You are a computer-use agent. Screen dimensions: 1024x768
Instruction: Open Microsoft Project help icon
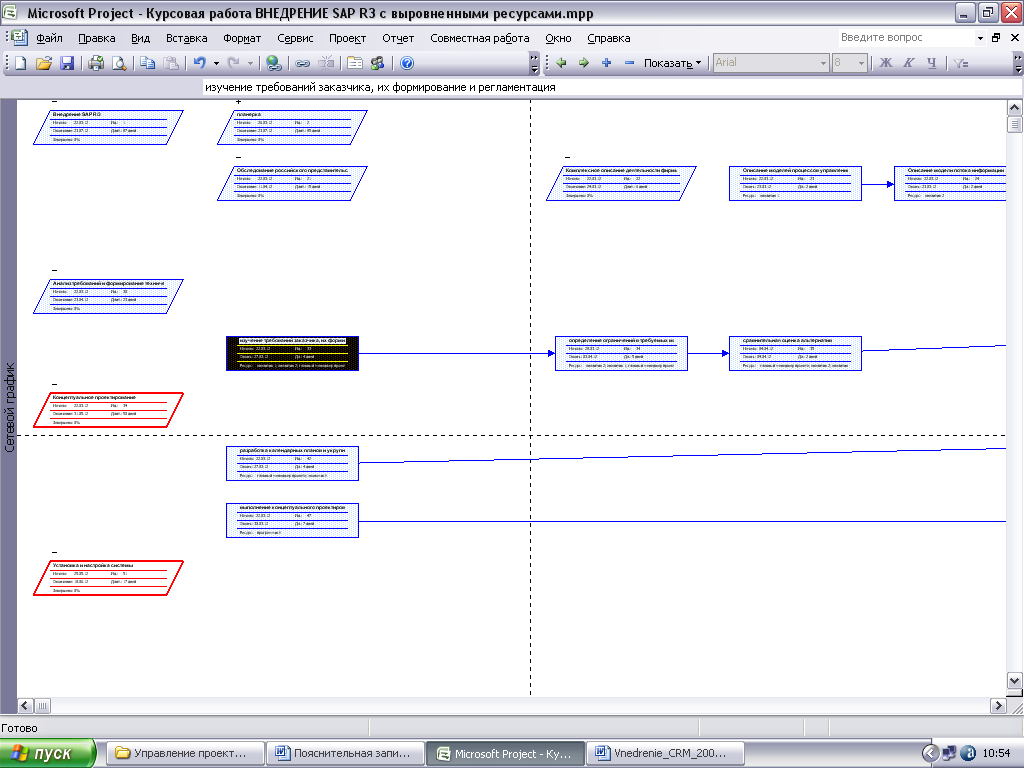[407, 63]
